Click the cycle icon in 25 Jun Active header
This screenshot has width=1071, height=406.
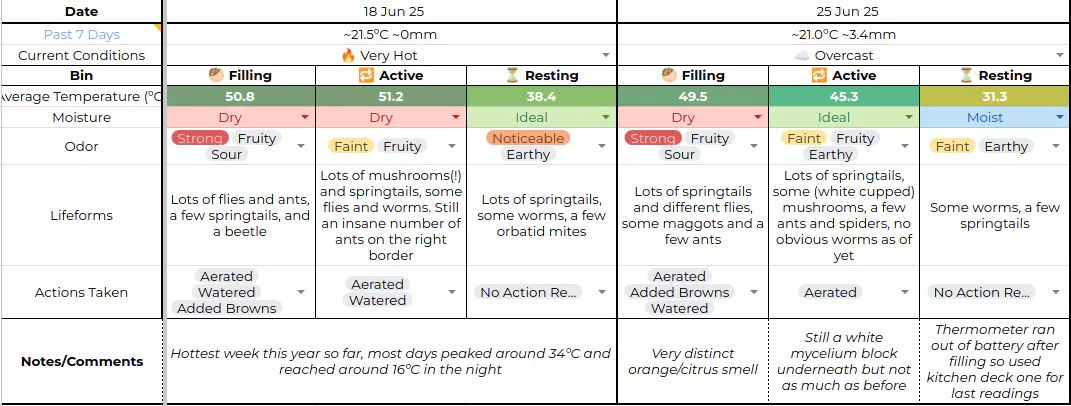pos(820,75)
